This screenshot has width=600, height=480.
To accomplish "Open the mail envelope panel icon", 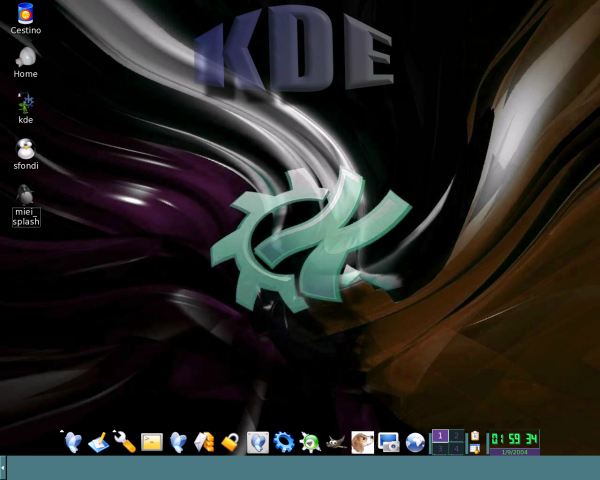I will [x=204, y=442].
